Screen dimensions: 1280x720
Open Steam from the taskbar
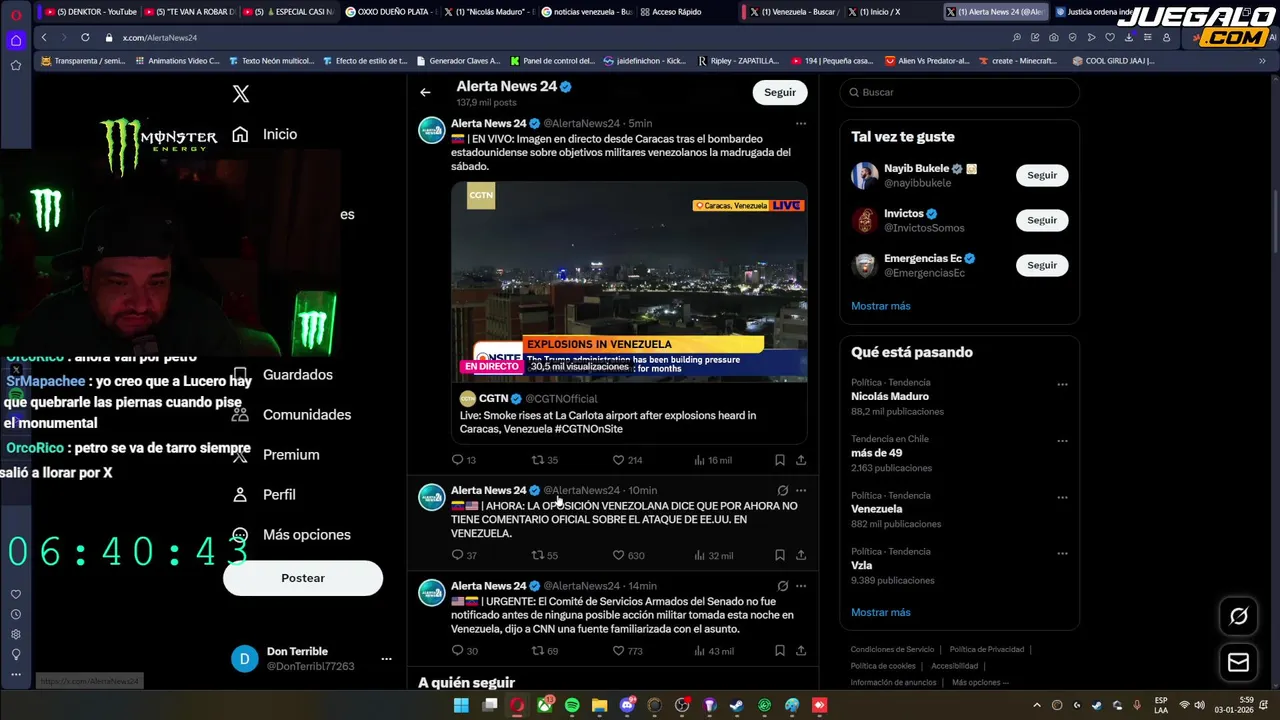coord(737,705)
